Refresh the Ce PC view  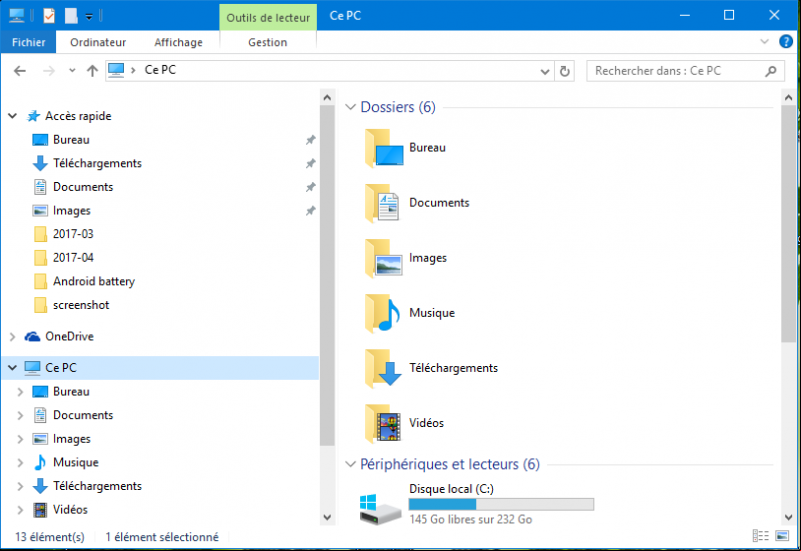pos(564,71)
